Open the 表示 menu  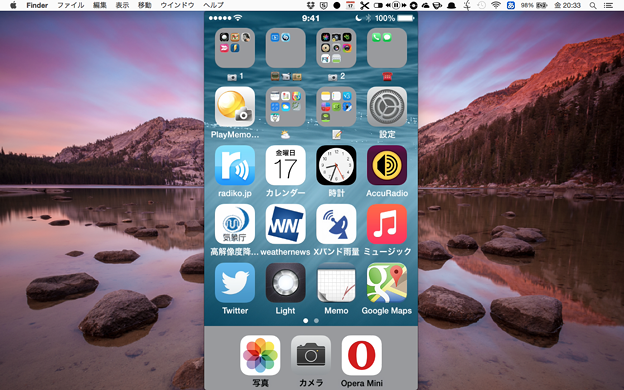[x=122, y=5]
